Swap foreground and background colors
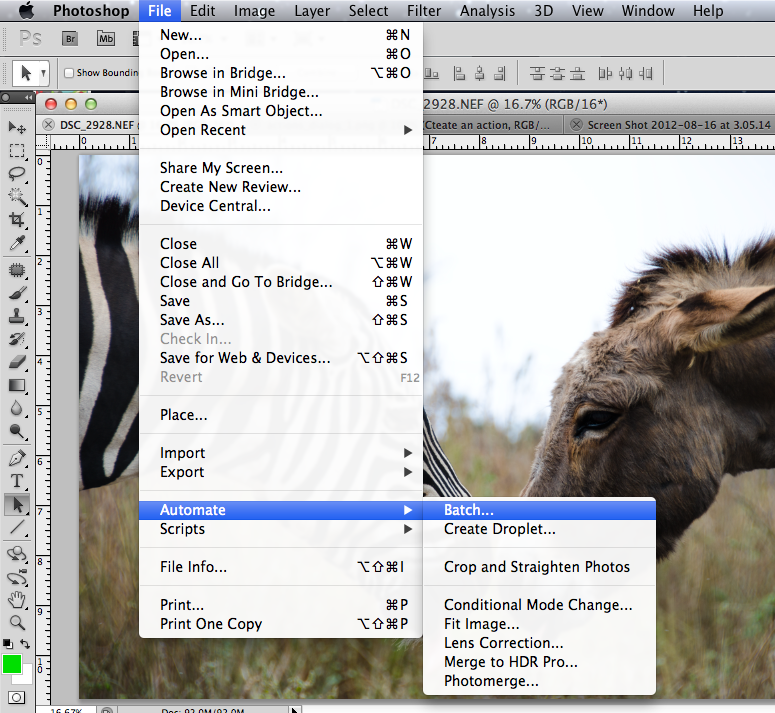 (x=25, y=644)
